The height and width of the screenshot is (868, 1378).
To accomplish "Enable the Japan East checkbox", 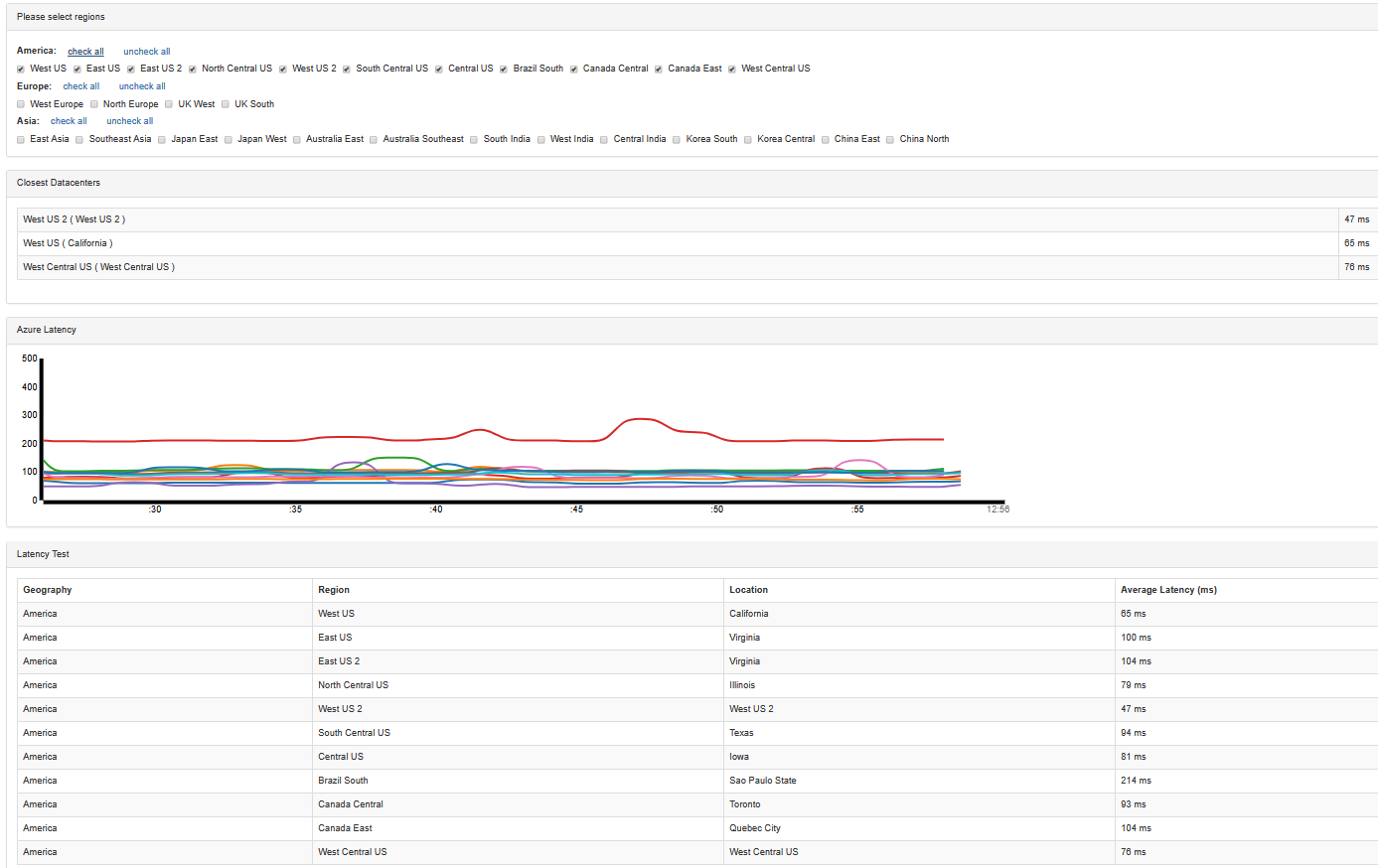I will 161,140.
